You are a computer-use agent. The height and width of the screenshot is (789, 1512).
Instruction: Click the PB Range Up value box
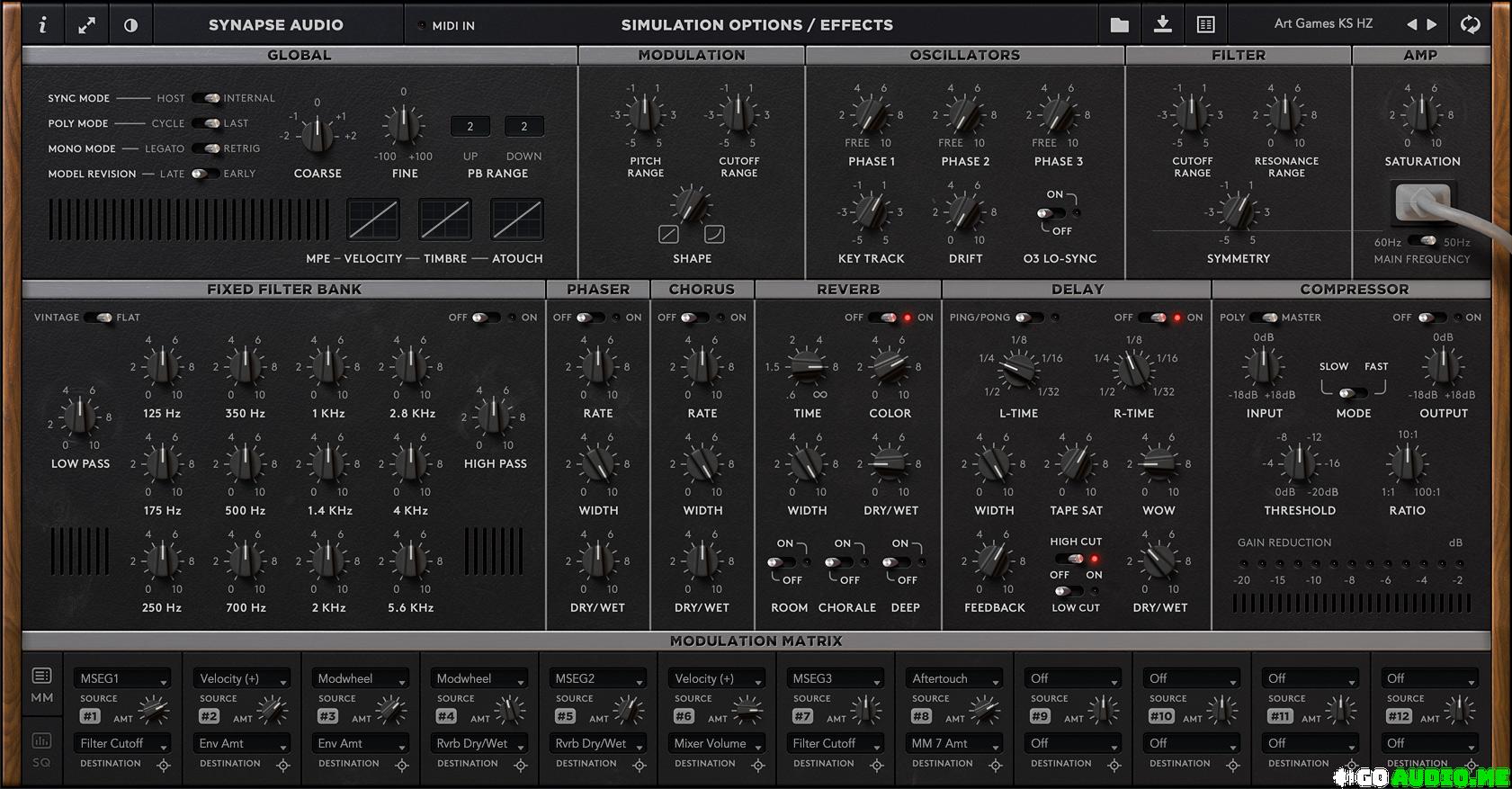(x=470, y=127)
